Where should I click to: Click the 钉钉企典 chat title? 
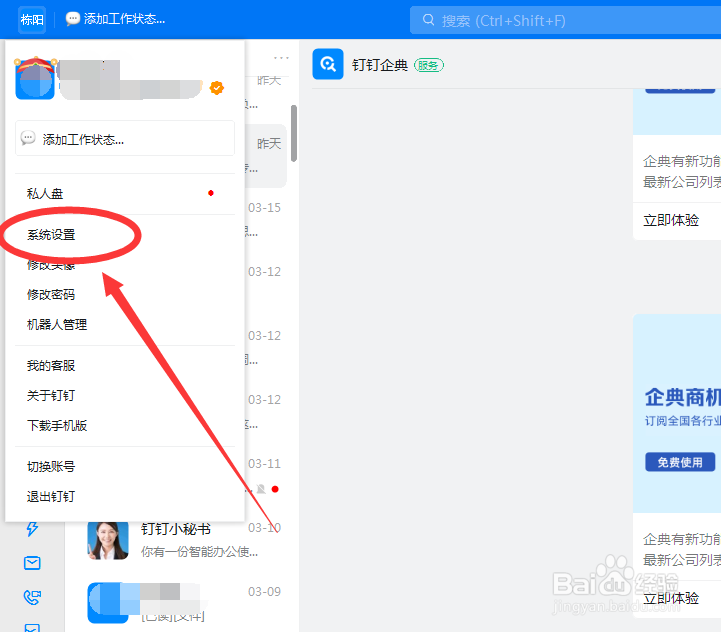point(380,65)
